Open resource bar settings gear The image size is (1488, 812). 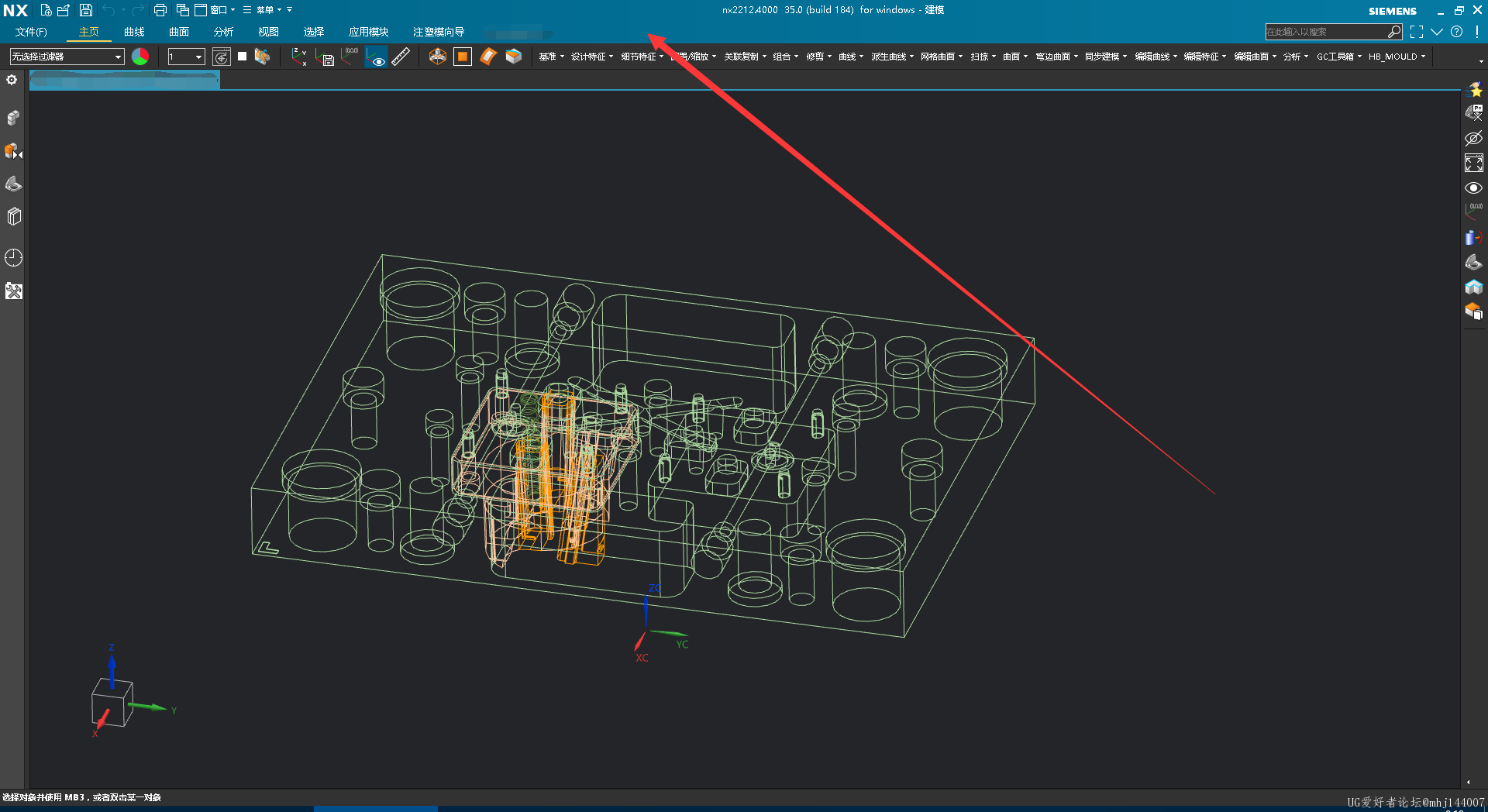click(x=12, y=80)
